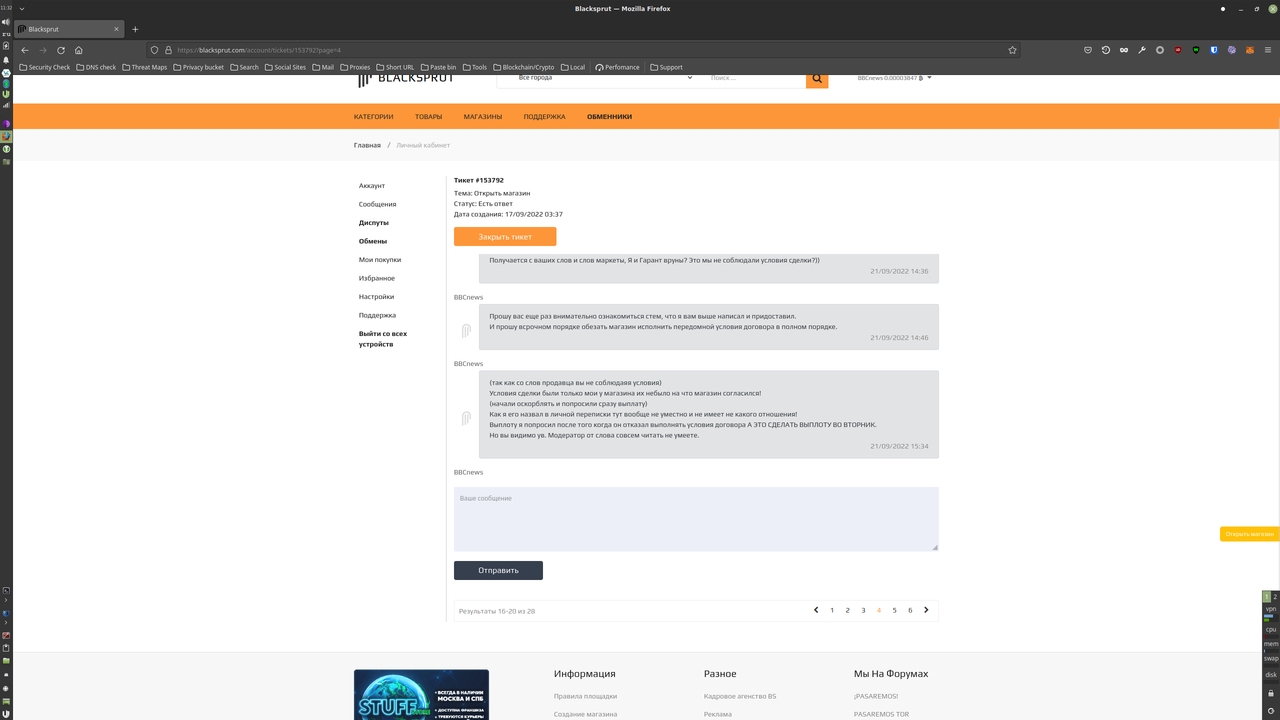Go to page 1 of ticket messages

(x=832, y=610)
